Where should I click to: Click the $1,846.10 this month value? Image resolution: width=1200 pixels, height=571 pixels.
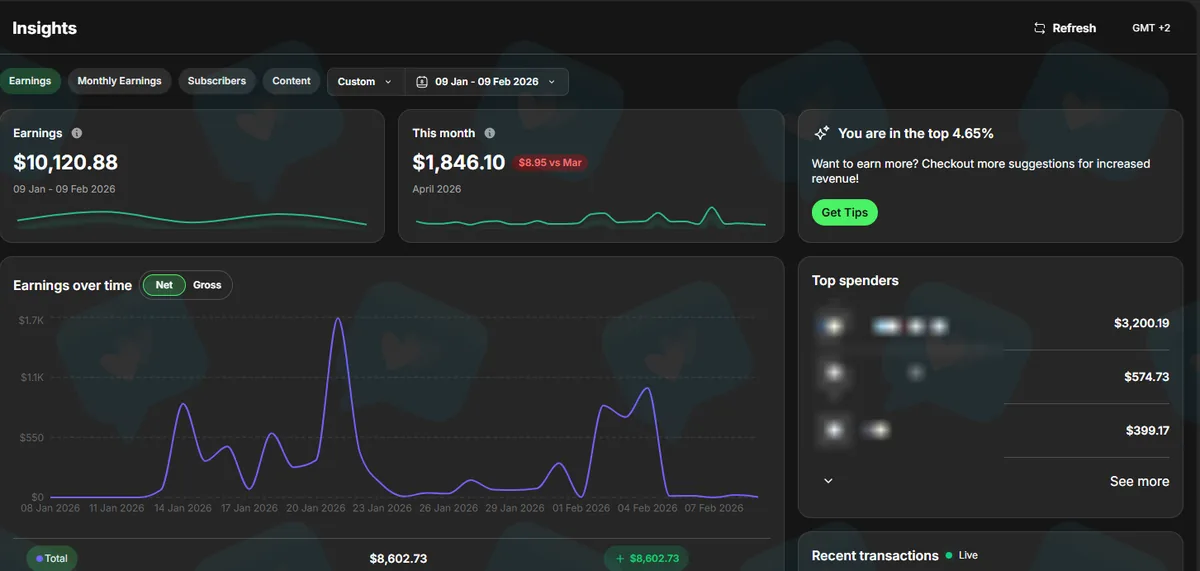pyautogui.click(x=459, y=162)
